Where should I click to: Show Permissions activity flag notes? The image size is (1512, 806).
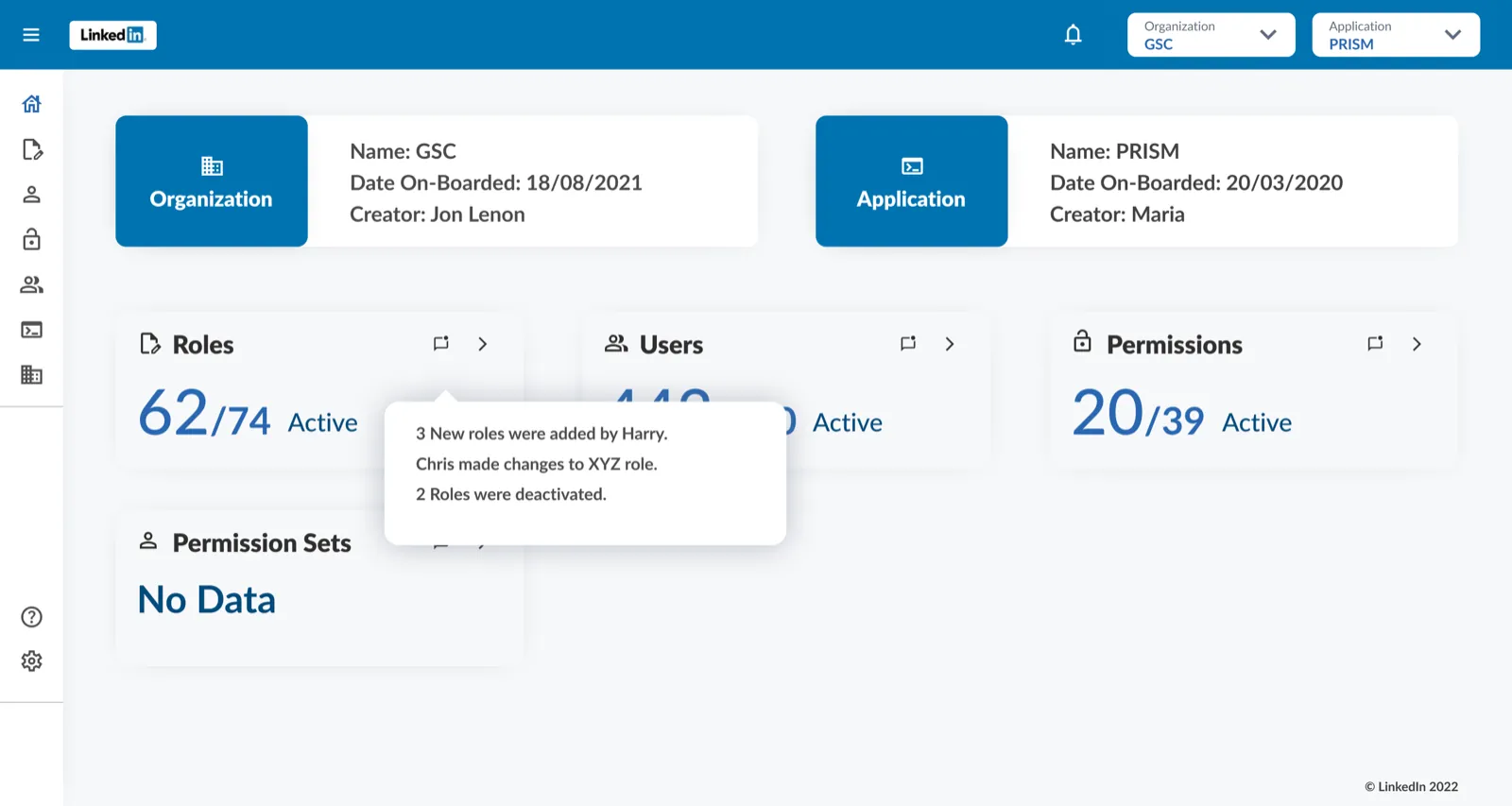point(1375,344)
